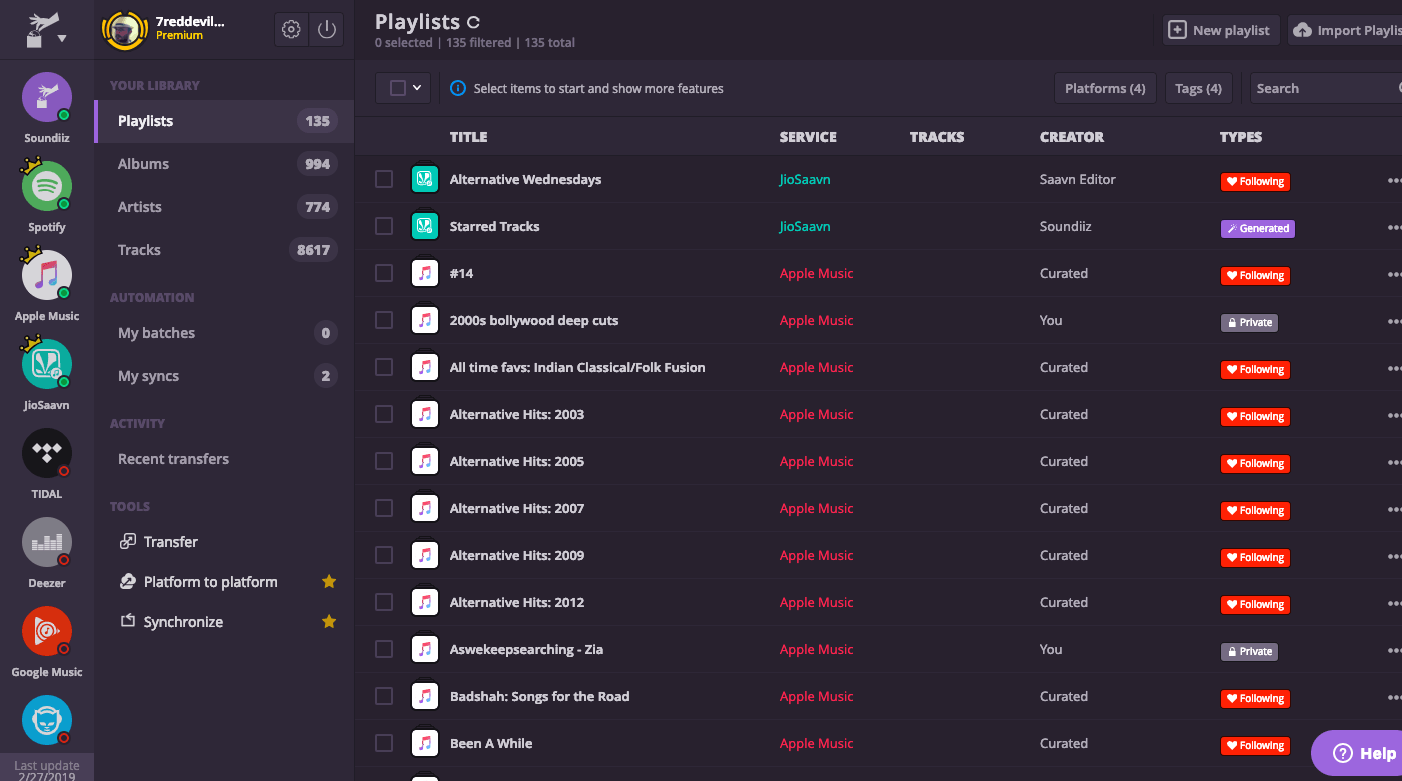Tick the checkbox for Starred Tracks
This screenshot has height=781, width=1402.
pyautogui.click(x=383, y=226)
